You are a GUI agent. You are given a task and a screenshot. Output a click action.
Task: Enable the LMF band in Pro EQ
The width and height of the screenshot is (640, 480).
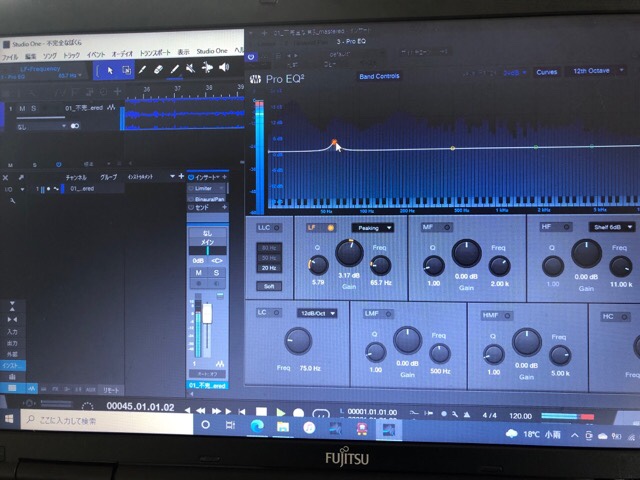tap(388, 313)
